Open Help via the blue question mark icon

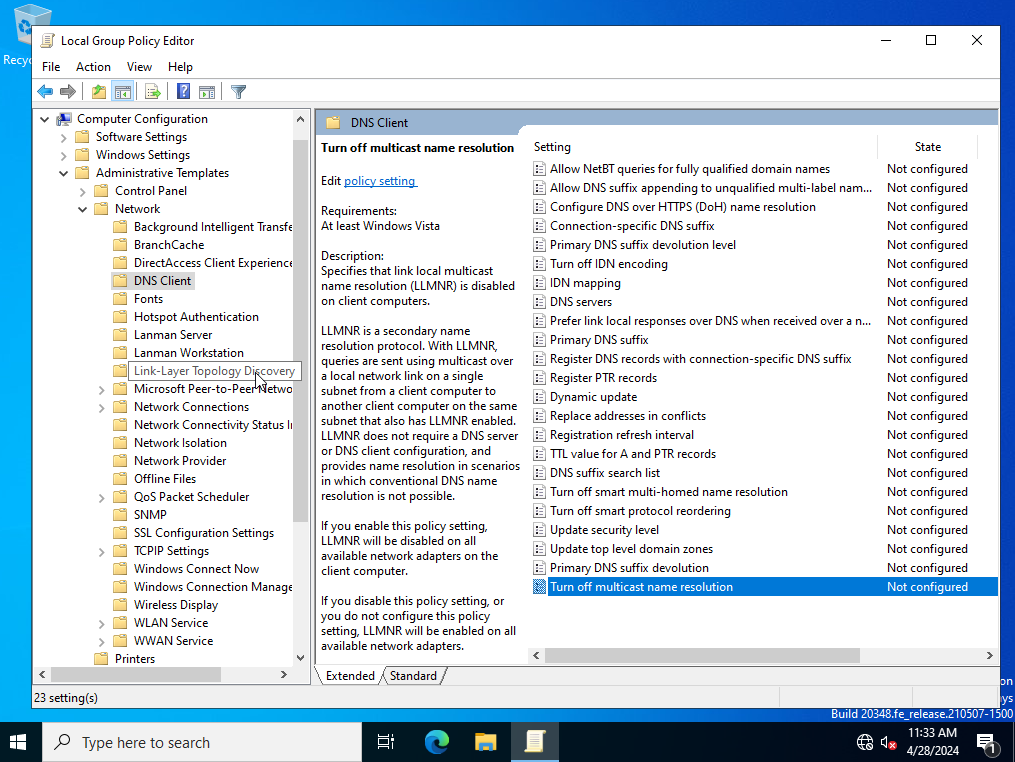pos(183,91)
